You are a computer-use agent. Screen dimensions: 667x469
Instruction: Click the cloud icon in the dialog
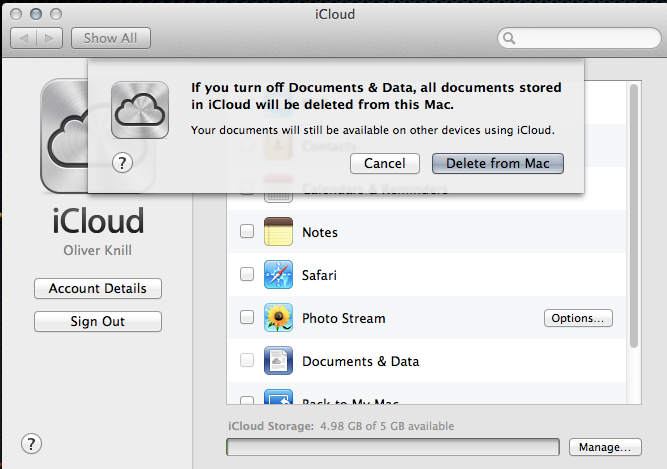[x=139, y=109]
